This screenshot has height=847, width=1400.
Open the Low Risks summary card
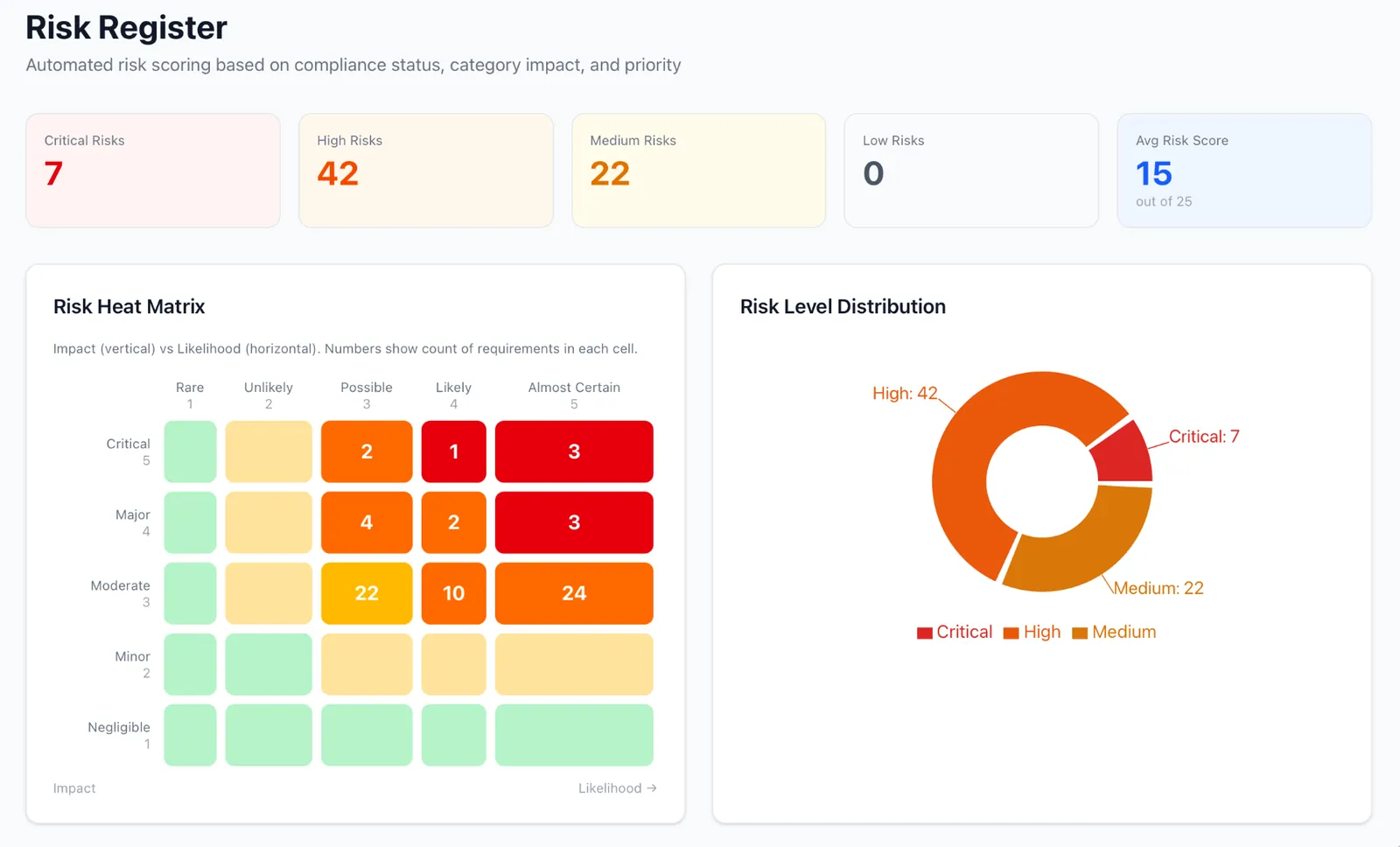tap(971, 171)
